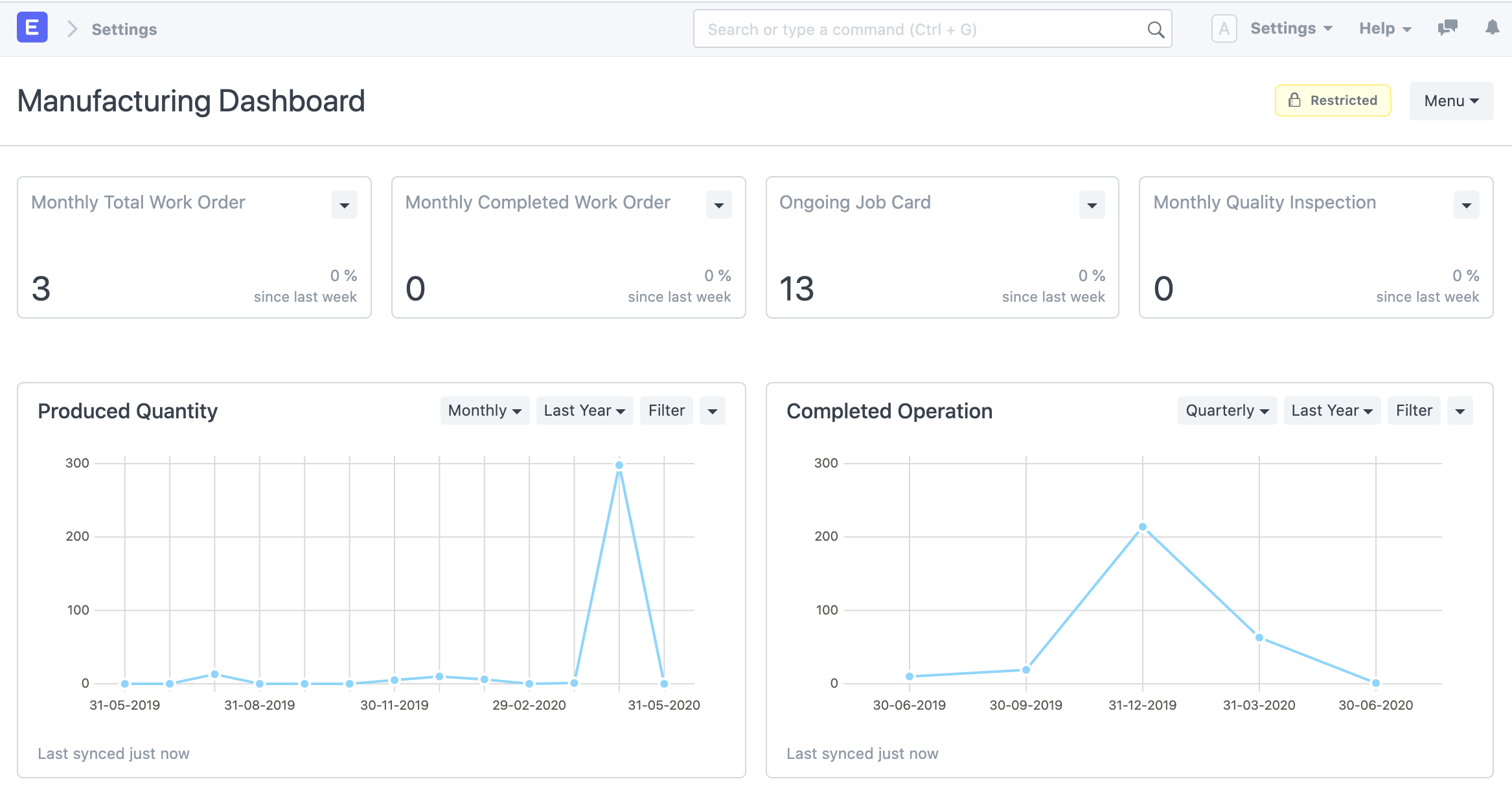Image resolution: width=1512 pixels, height=790 pixels.
Task: Open the Ongoing Job Card dropdown arrow
Action: 1092,205
